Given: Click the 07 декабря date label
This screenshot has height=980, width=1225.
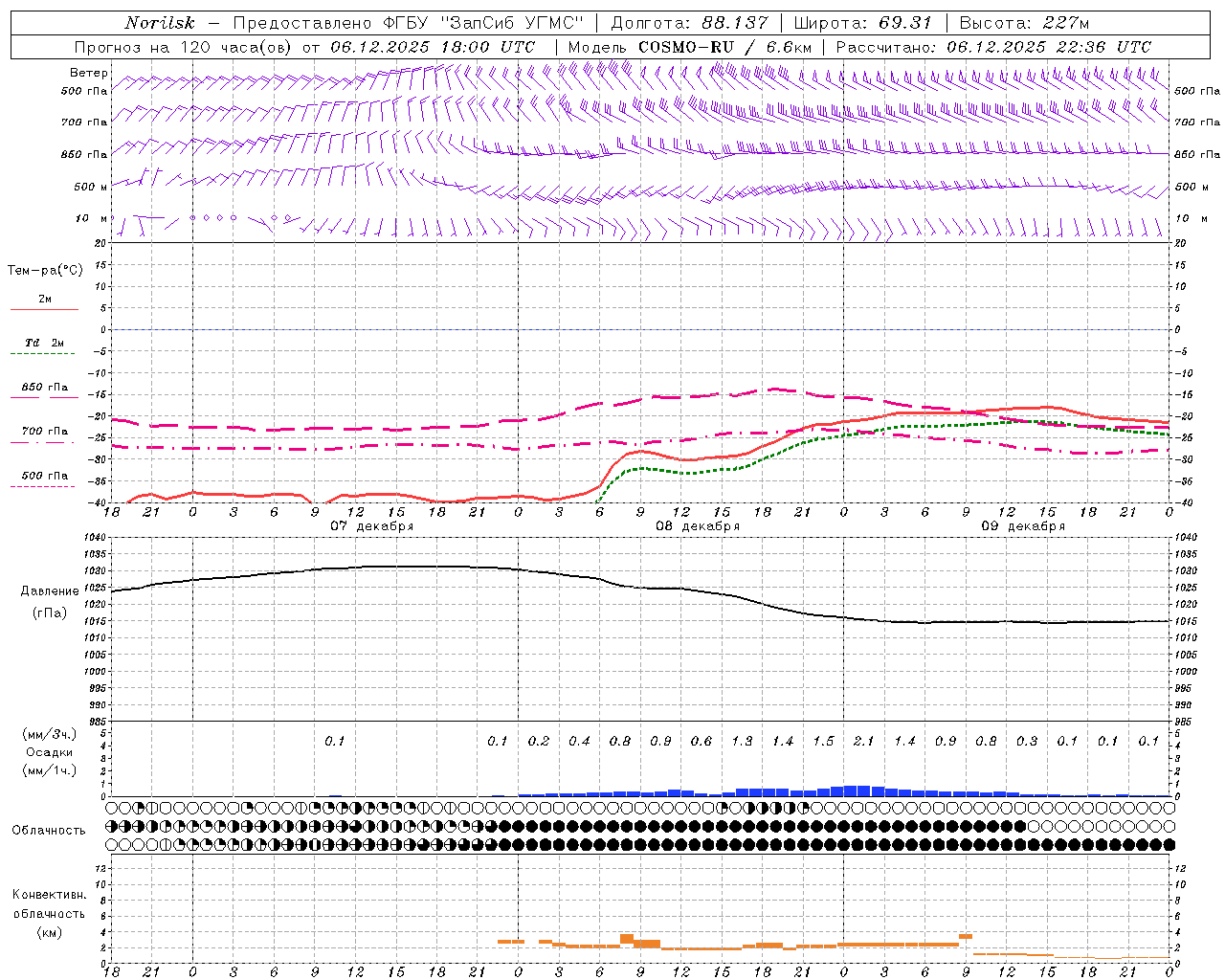Looking at the screenshot, I should [x=372, y=526].
